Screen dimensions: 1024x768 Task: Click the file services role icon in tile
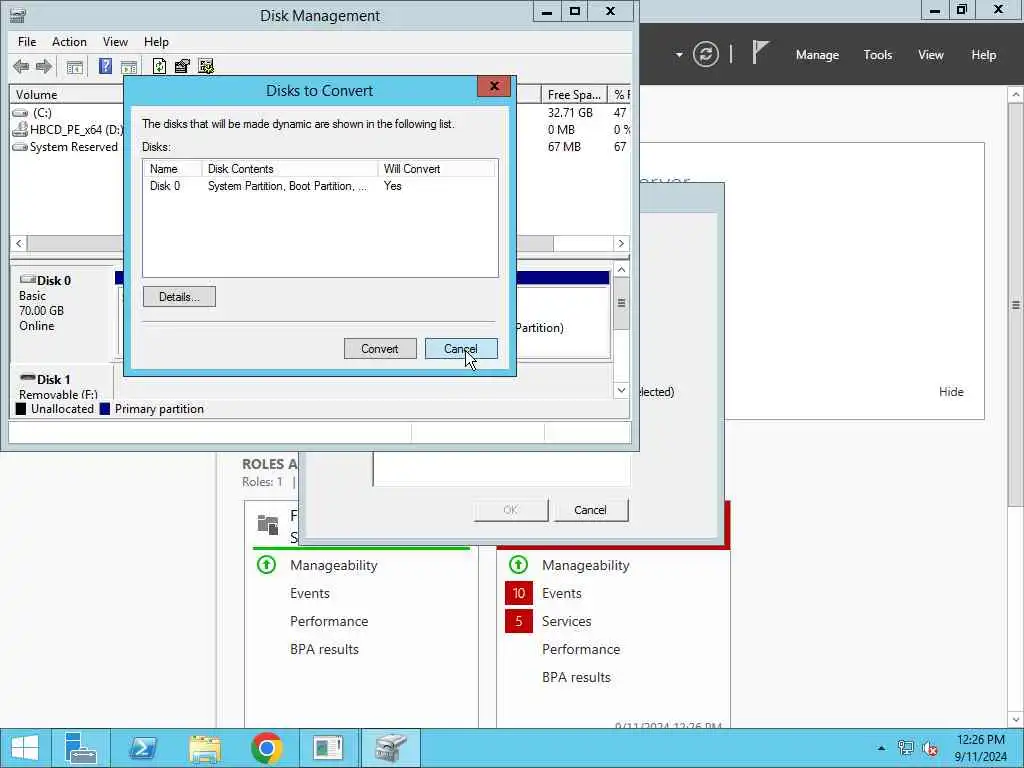click(x=268, y=524)
